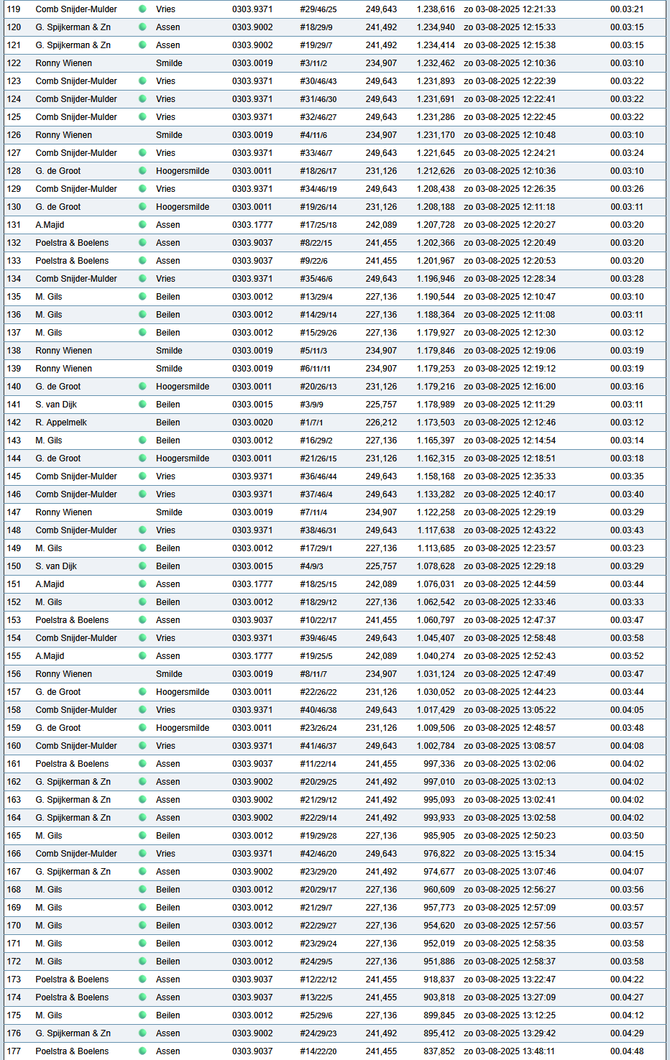The height and width of the screenshot is (1060, 670).
Task: Click the speed value '837,852'
Action: (x=439, y=1051)
